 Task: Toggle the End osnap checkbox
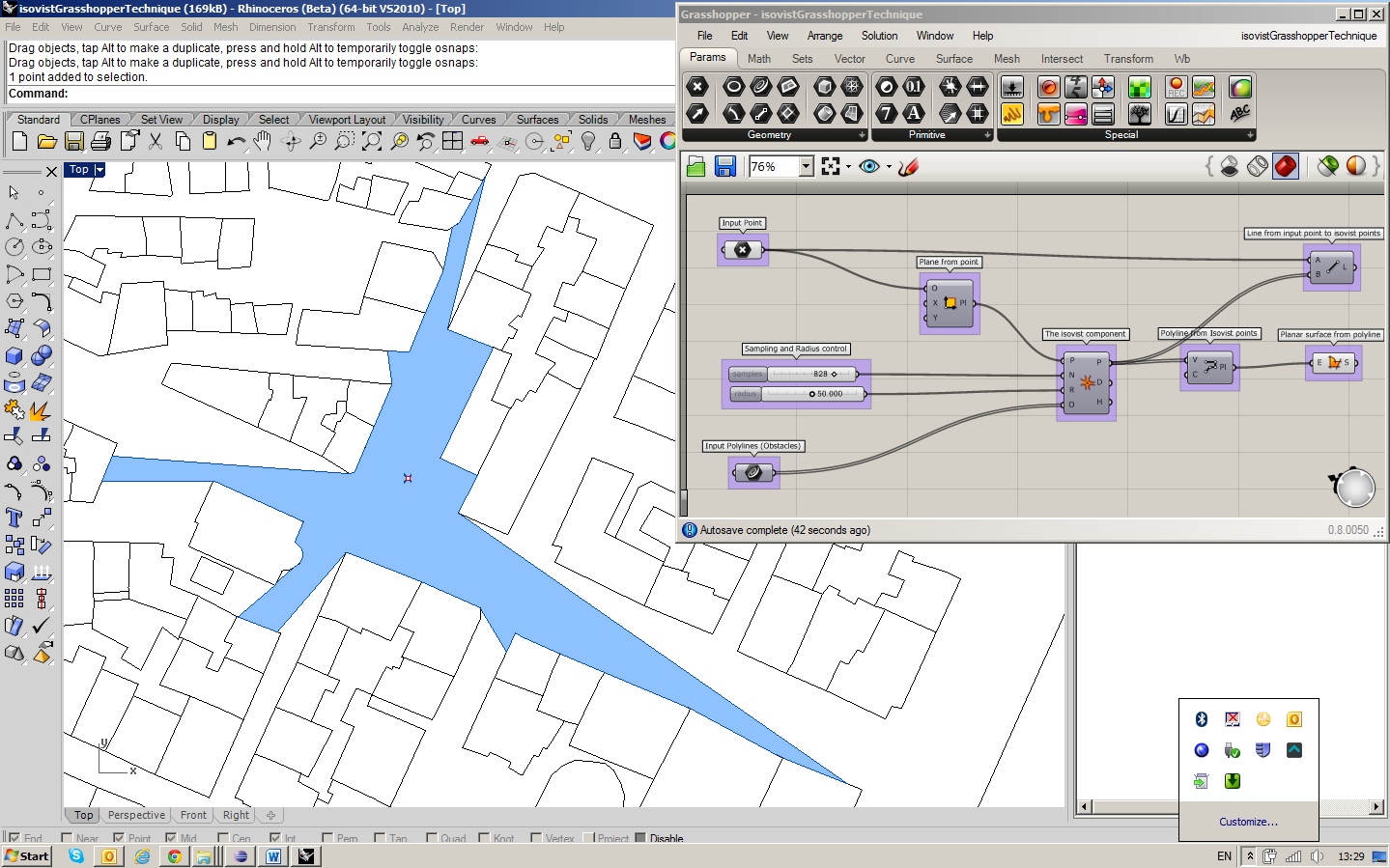coord(14,838)
